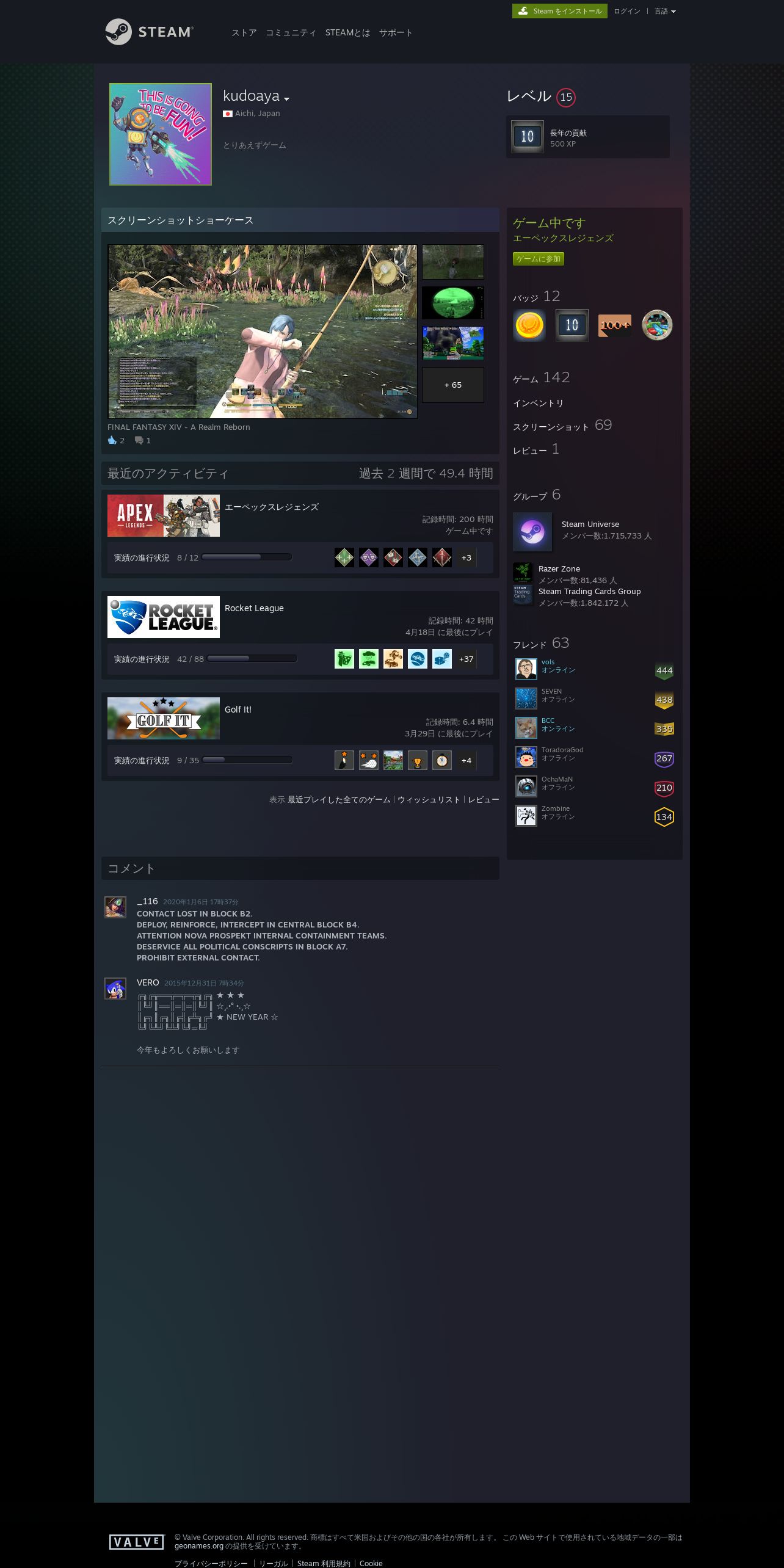The height and width of the screenshot is (1568, 784).
Task: Open the プライバシーポリシー footer link
Action: click(x=211, y=1563)
